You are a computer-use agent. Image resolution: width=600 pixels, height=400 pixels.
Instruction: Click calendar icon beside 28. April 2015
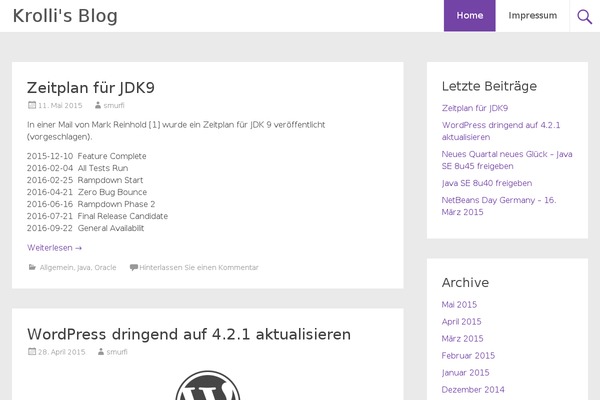point(32,351)
